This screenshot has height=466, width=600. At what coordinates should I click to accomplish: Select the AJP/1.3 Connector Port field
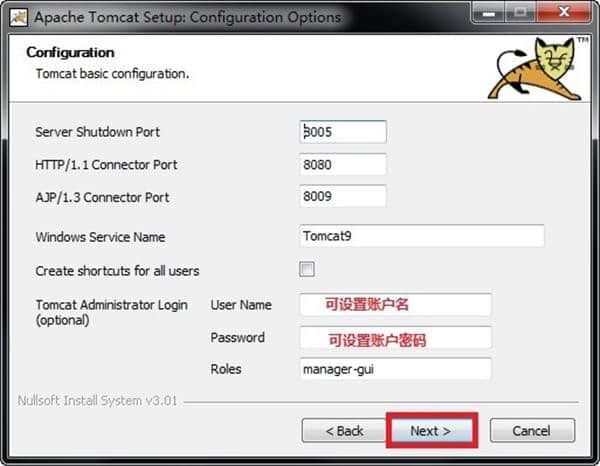click(x=343, y=197)
